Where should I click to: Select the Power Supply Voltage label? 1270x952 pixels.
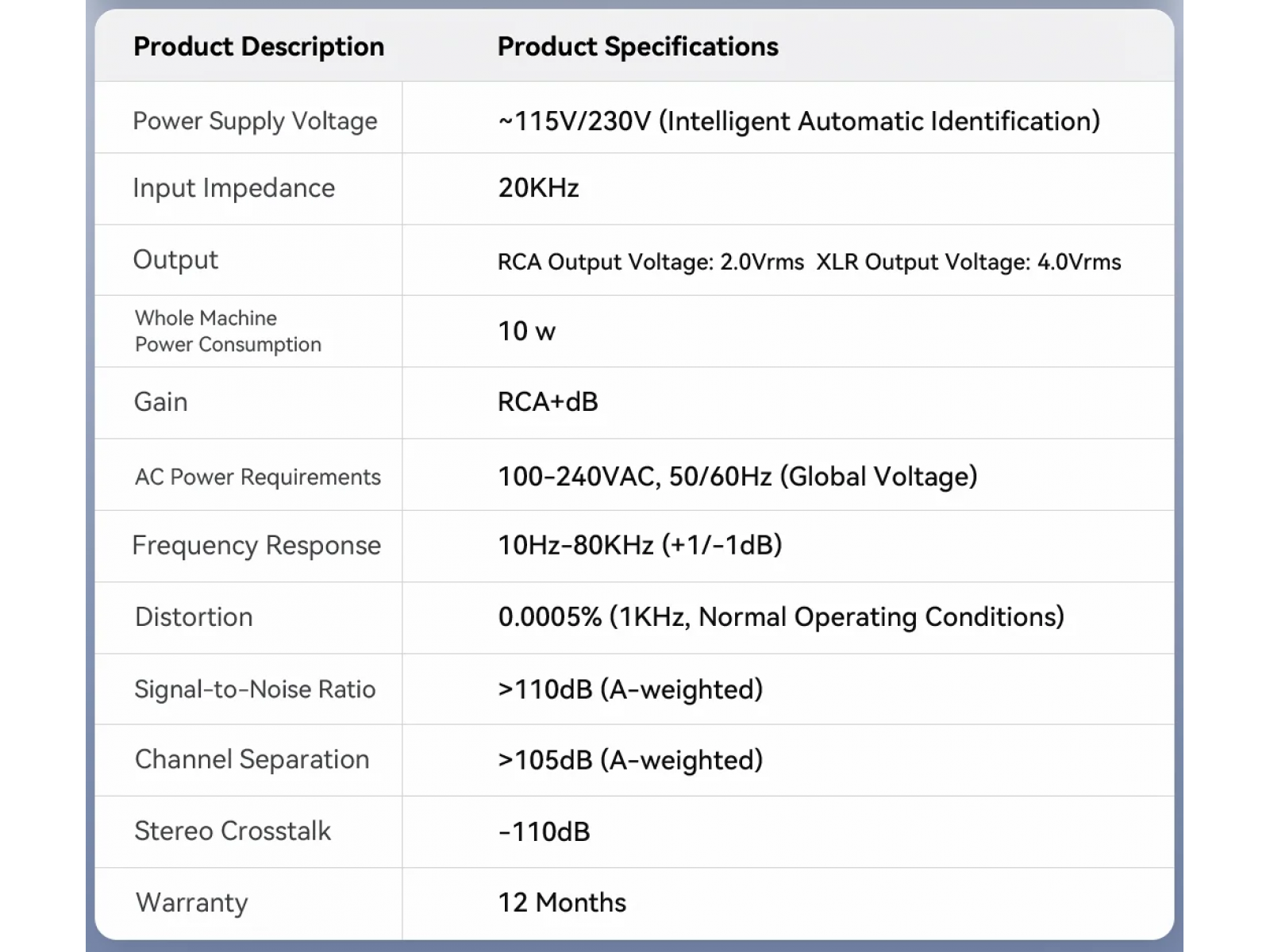pyautogui.click(x=255, y=121)
